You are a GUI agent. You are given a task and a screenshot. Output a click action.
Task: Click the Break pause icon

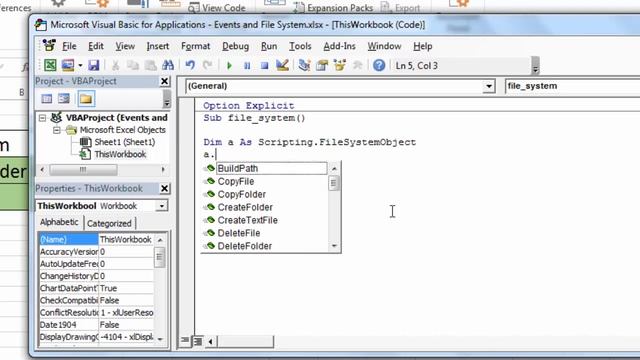(x=247, y=65)
